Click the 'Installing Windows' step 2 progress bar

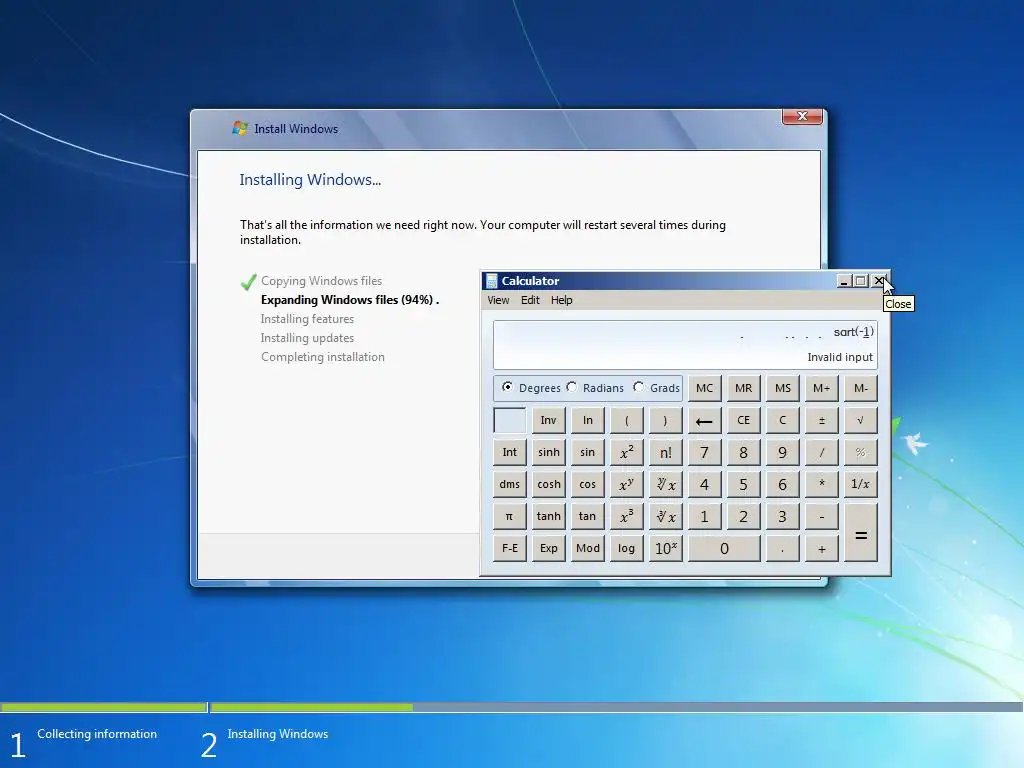(x=616, y=707)
